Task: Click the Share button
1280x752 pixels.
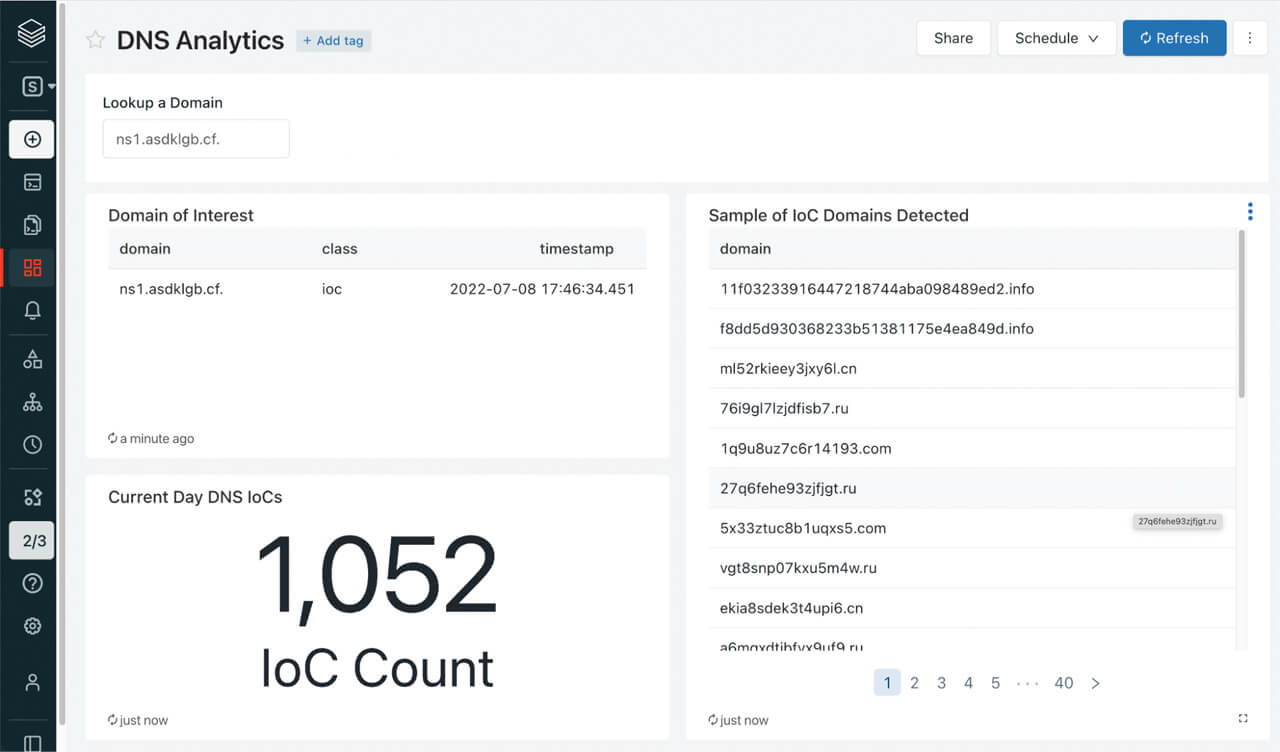Action: coord(953,38)
